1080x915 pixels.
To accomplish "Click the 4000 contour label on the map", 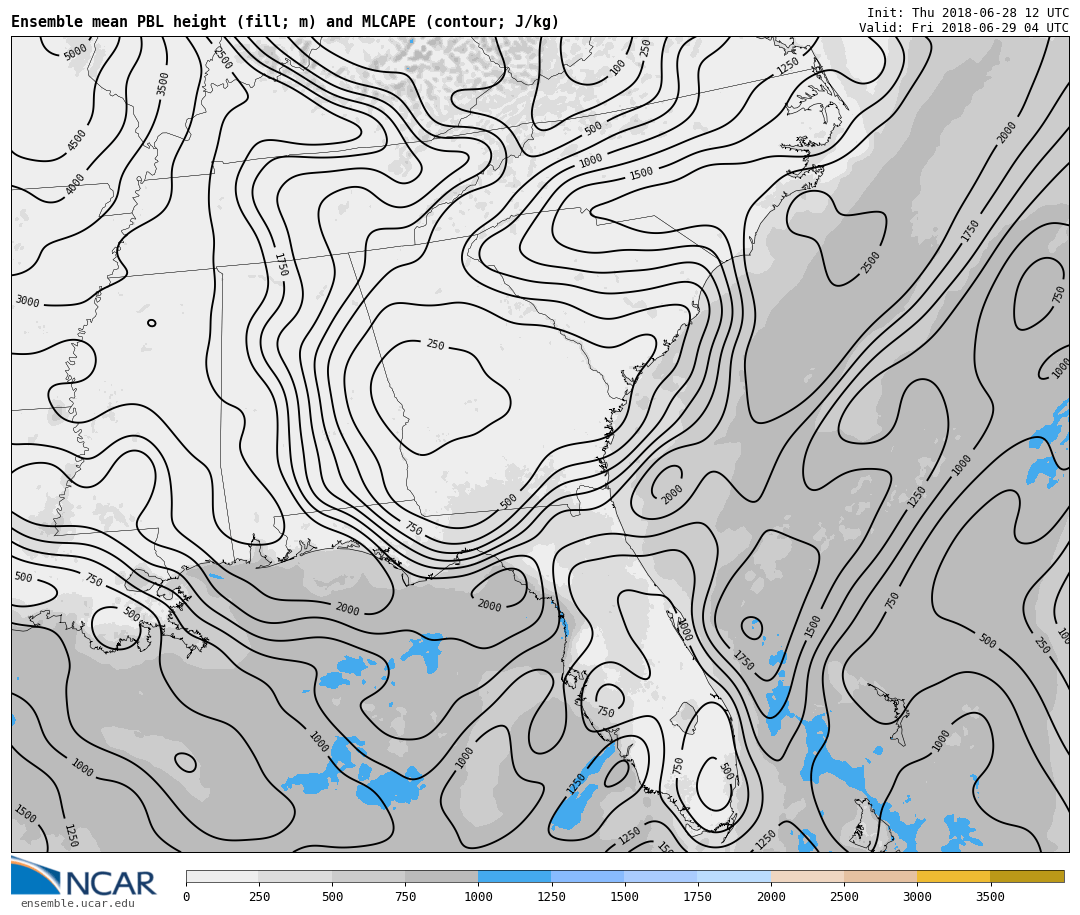I will (74, 184).
